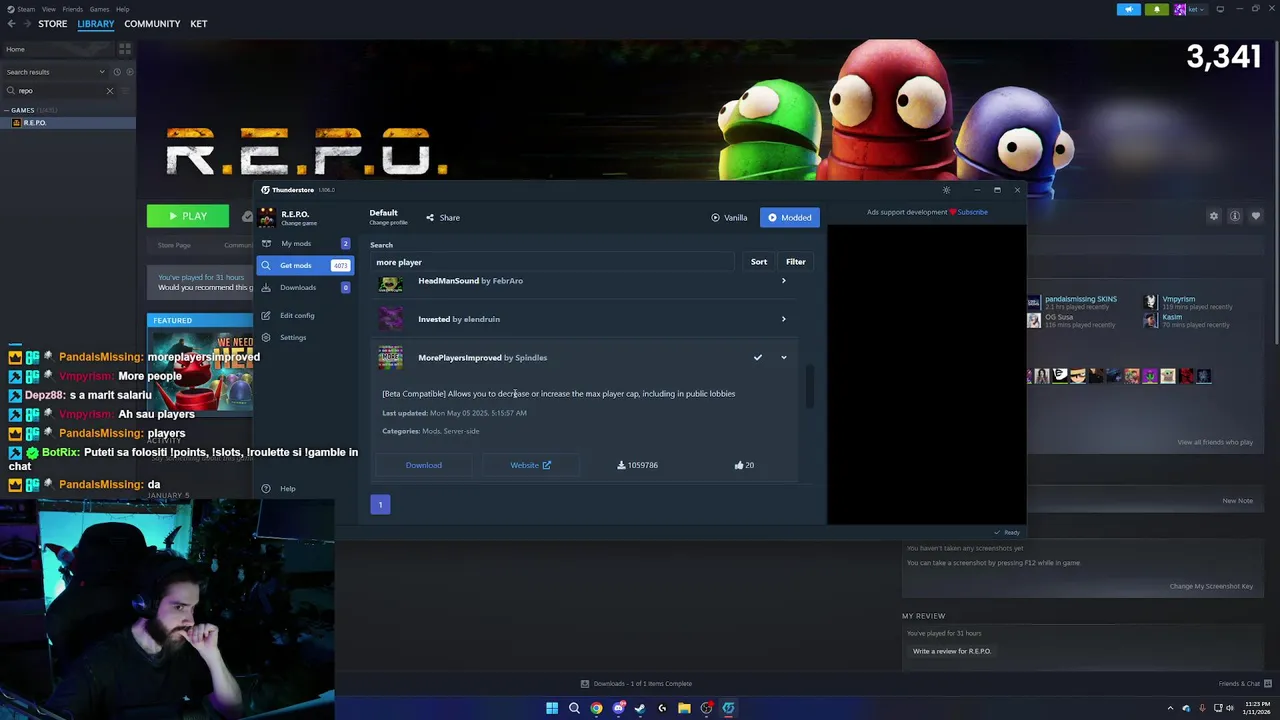The image size is (1280, 720).
Task: Navigate forward with Steam forward arrow
Action: (26, 23)
